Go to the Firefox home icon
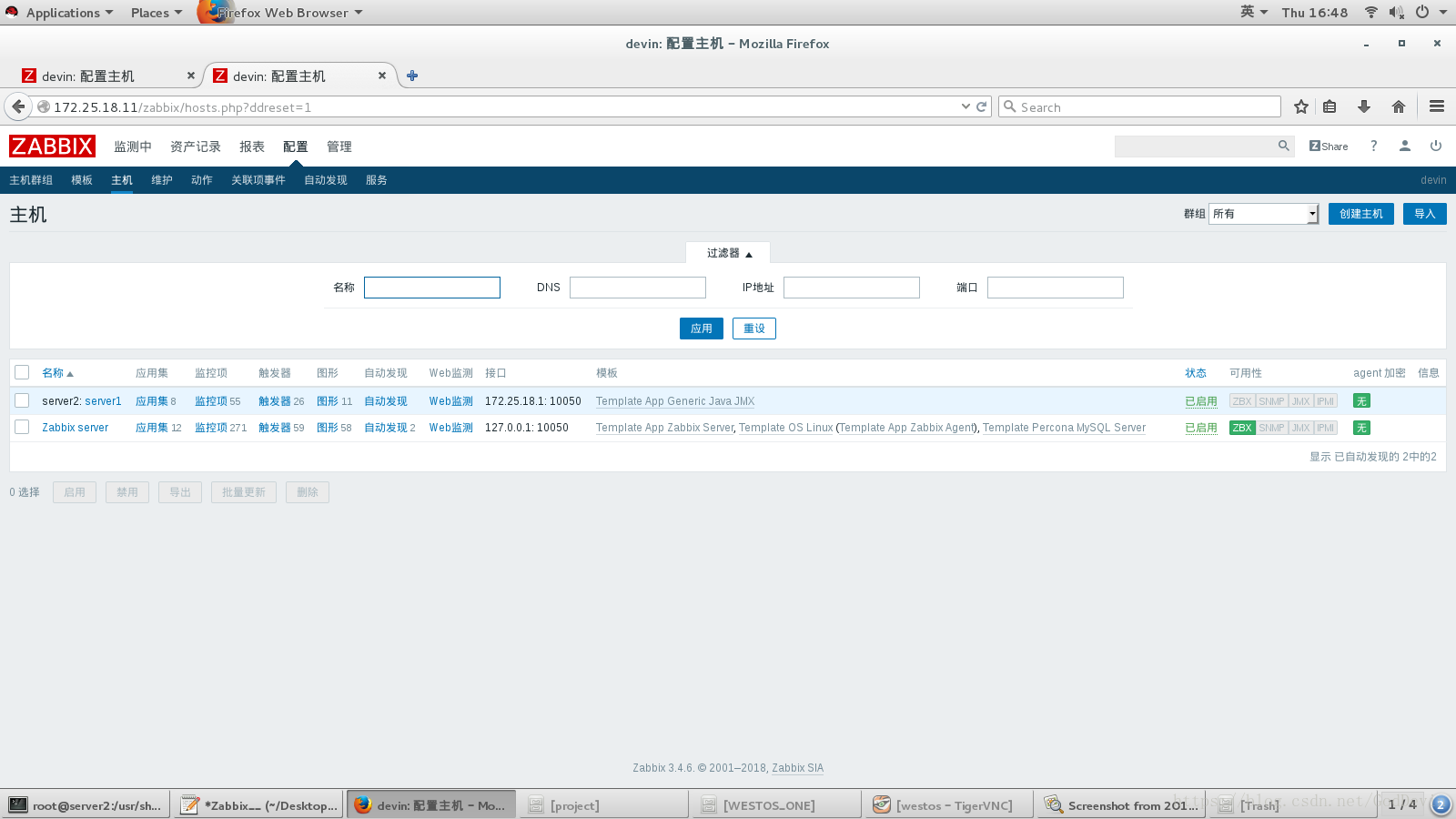Image resolution: width=1456 pixels, height=819 pixels. tap(1399, 106)
